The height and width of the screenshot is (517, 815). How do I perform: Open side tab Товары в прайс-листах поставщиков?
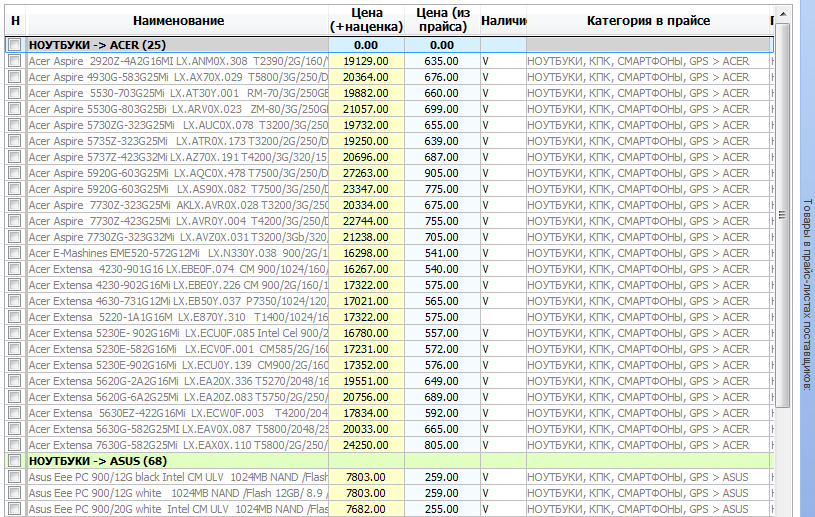[807, 294]
